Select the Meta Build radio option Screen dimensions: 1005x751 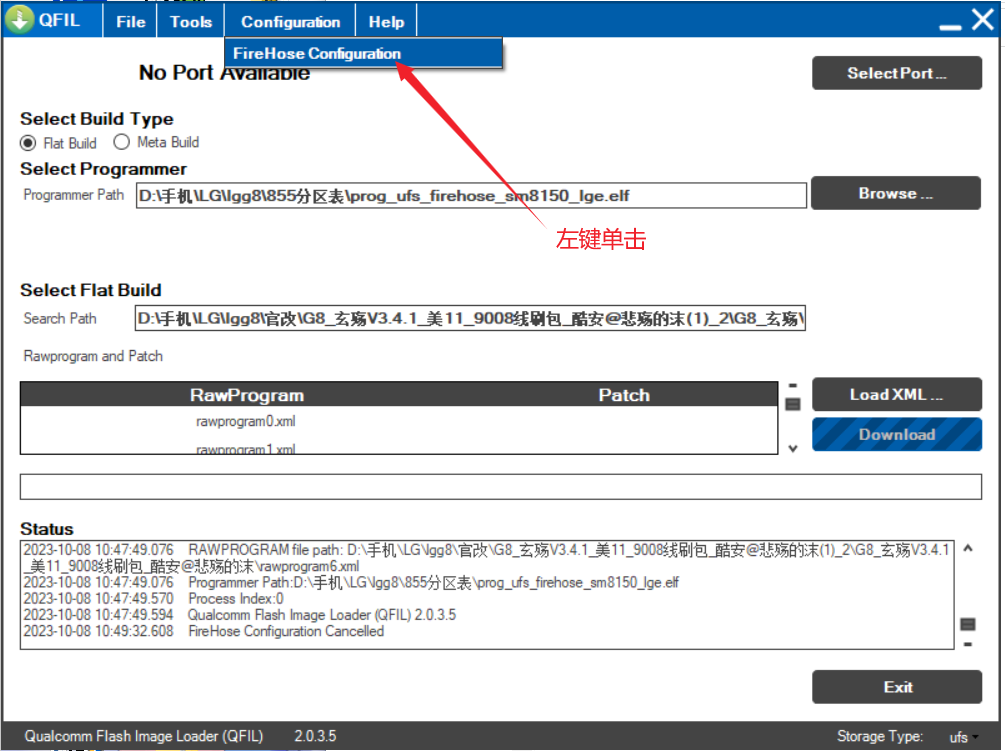coord(122,142)
